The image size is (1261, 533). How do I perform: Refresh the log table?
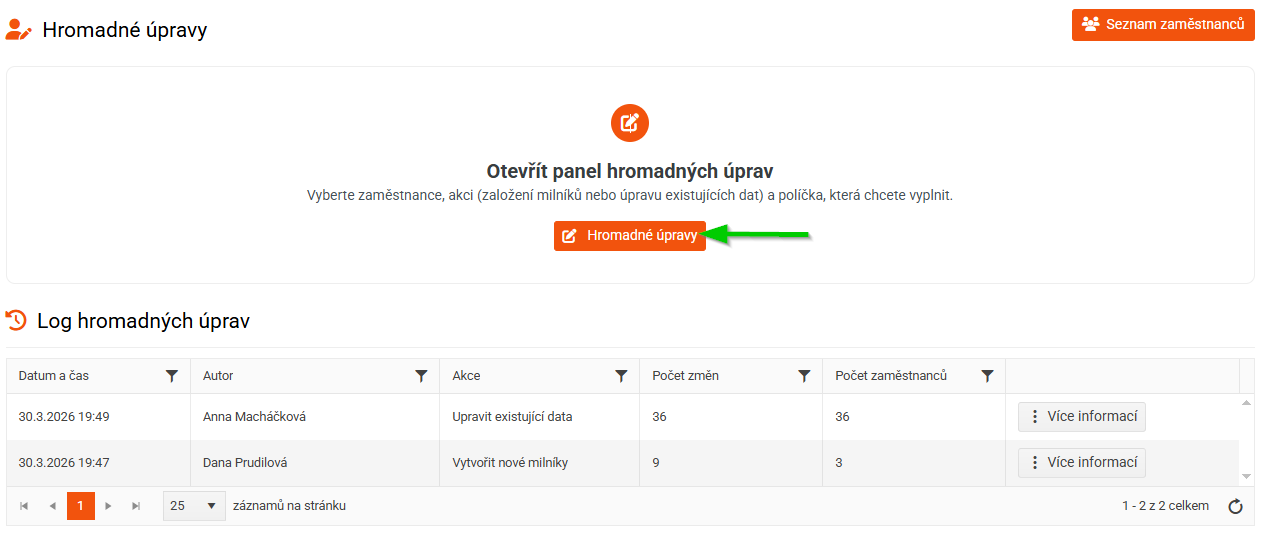click(x=1235, y=506)
